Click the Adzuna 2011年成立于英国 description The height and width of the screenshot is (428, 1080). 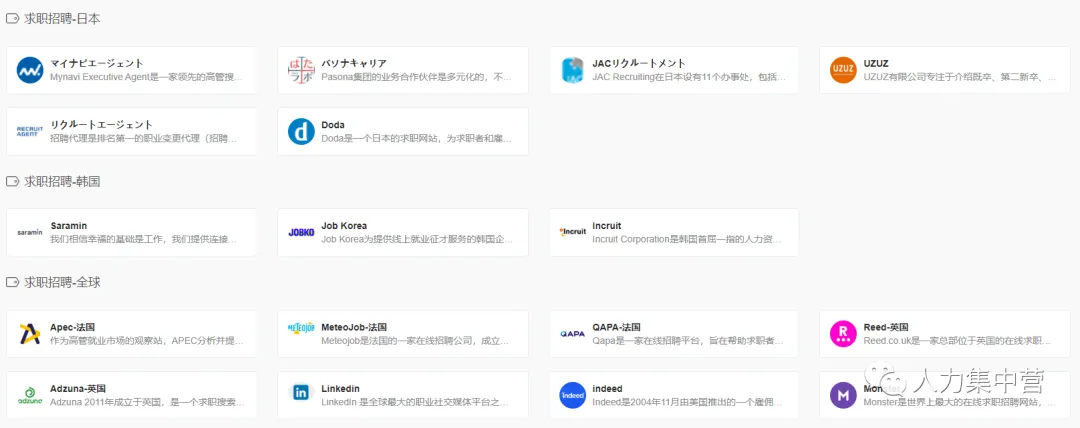[147, 402]
